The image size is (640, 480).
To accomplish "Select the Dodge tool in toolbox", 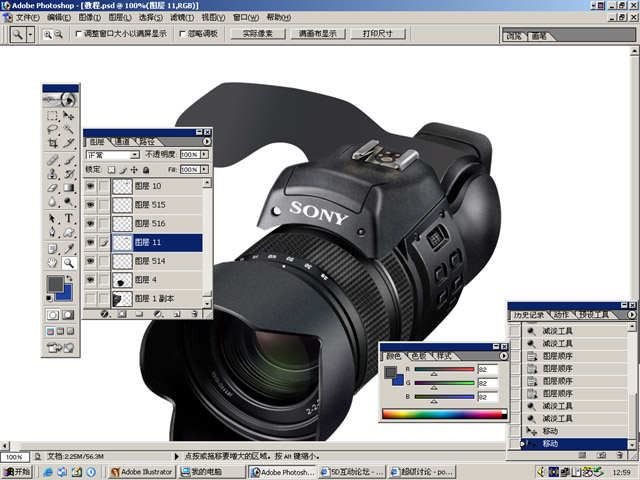I will coord(69,202).
